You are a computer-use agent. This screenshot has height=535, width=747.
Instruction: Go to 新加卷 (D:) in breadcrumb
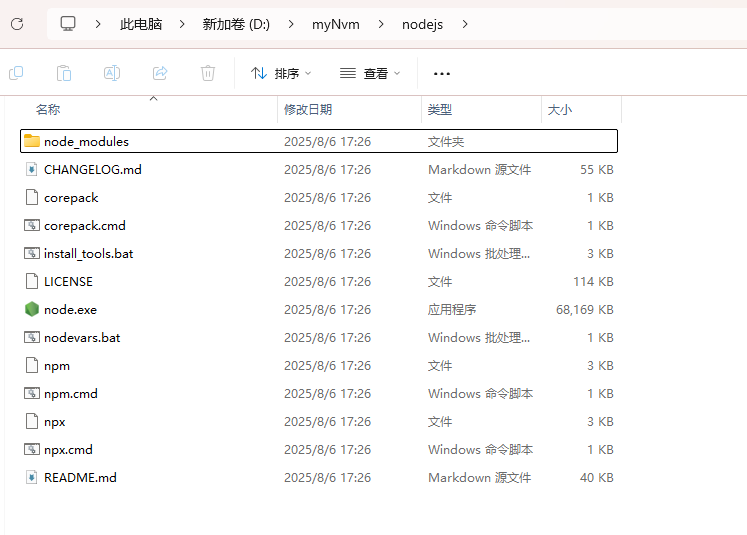236,24
